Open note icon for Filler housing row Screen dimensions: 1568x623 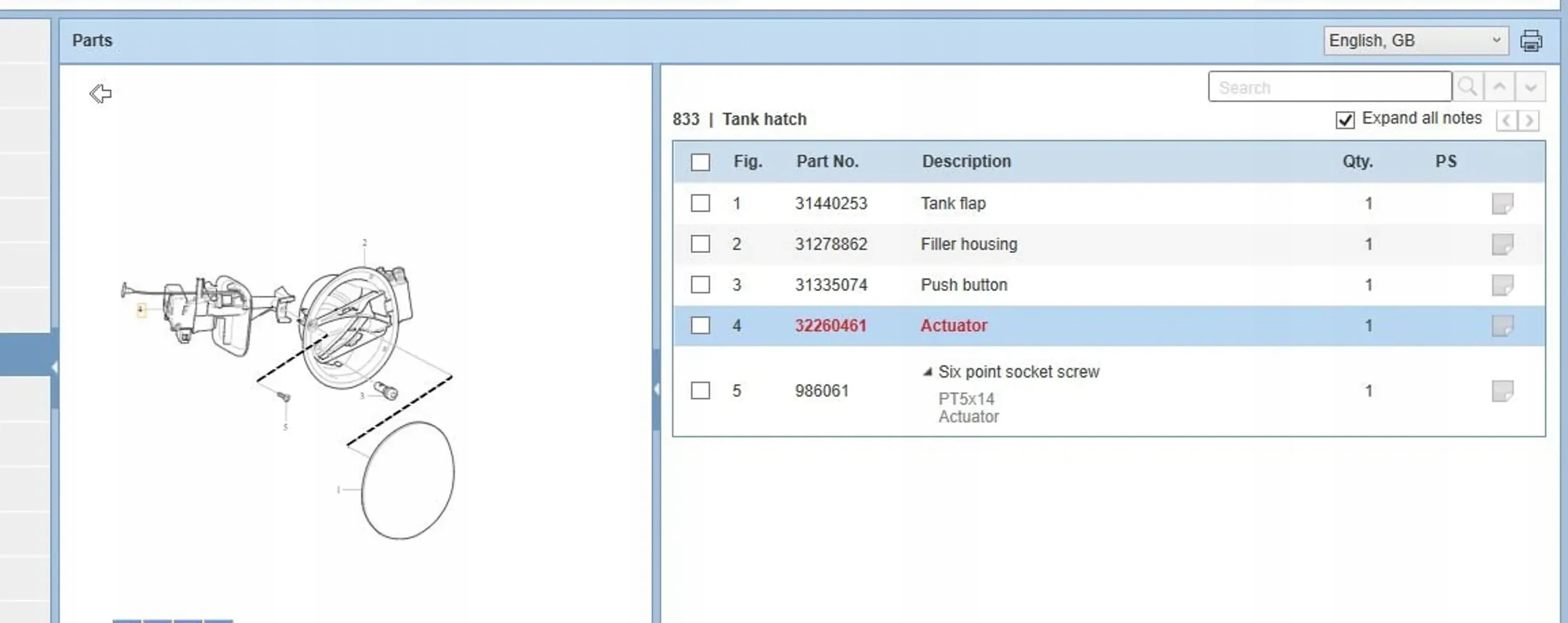tap(1503, 244)
